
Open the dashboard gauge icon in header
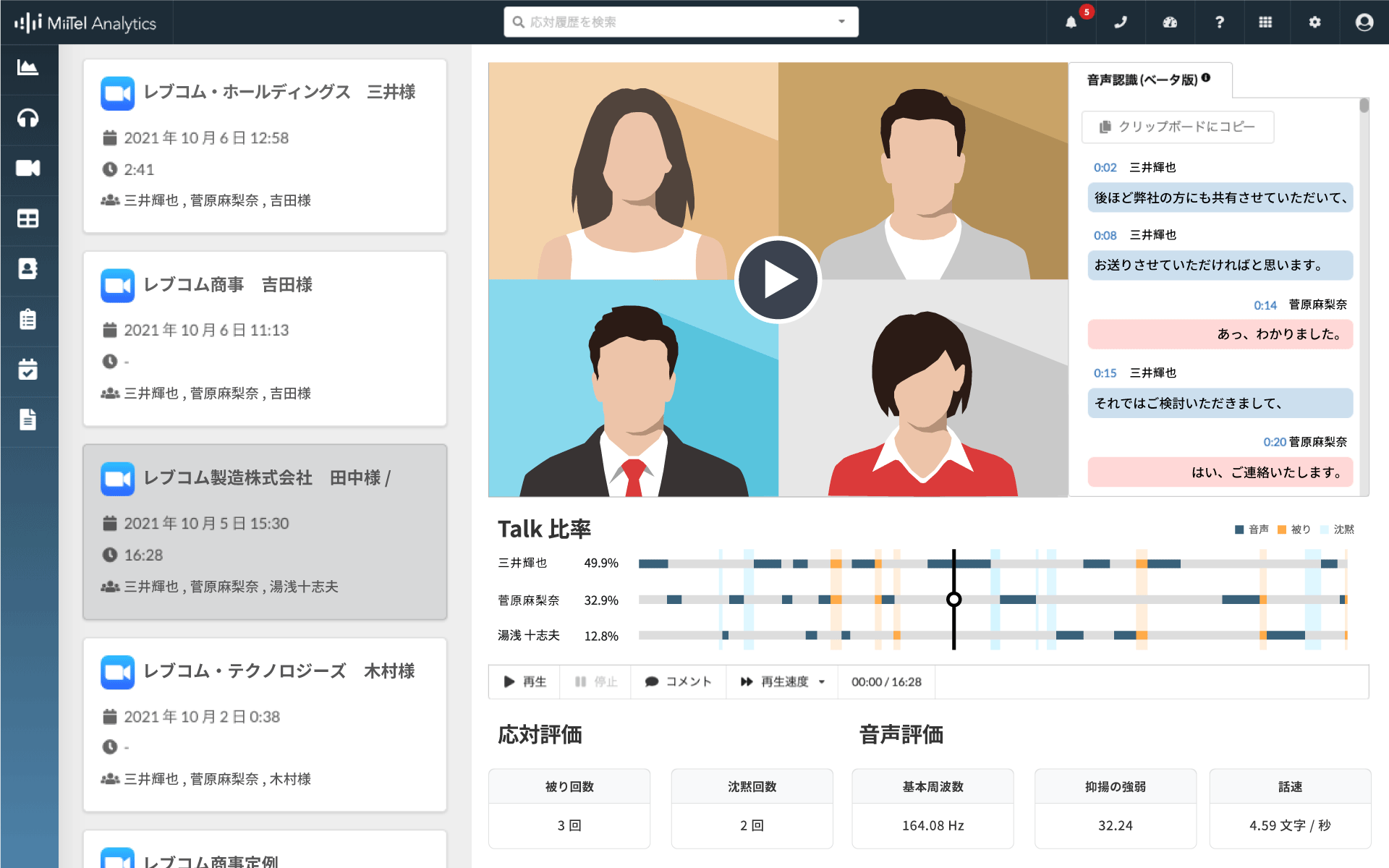click(1170, 22)
